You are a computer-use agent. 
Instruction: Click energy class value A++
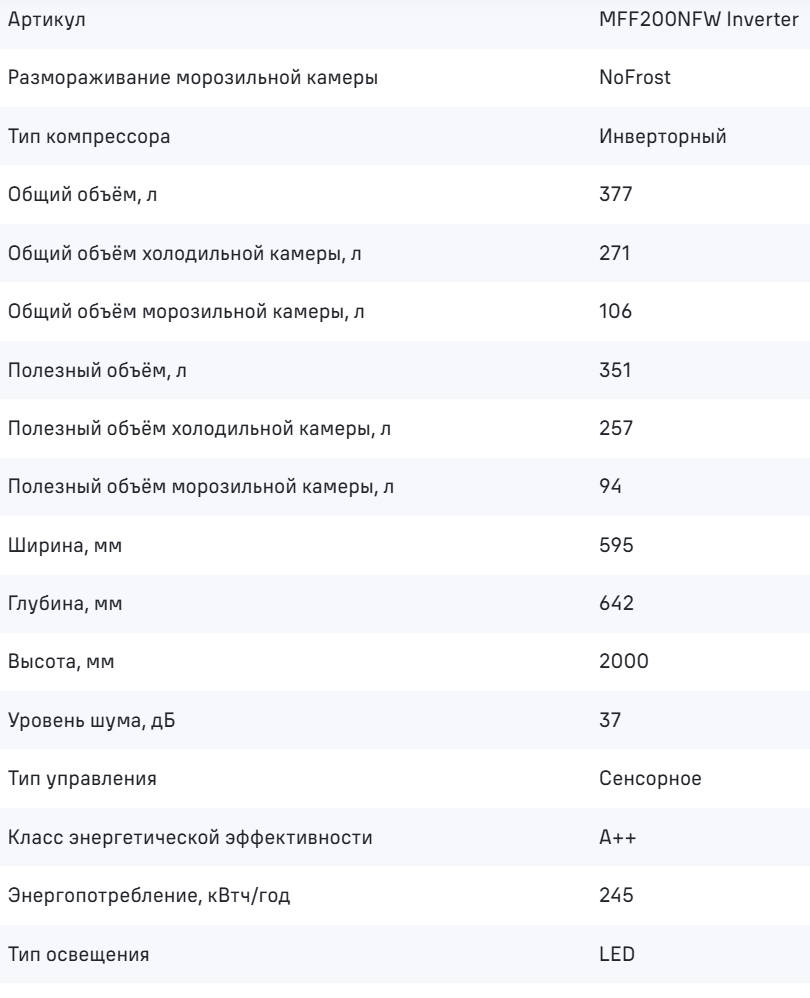pos(617,837)
